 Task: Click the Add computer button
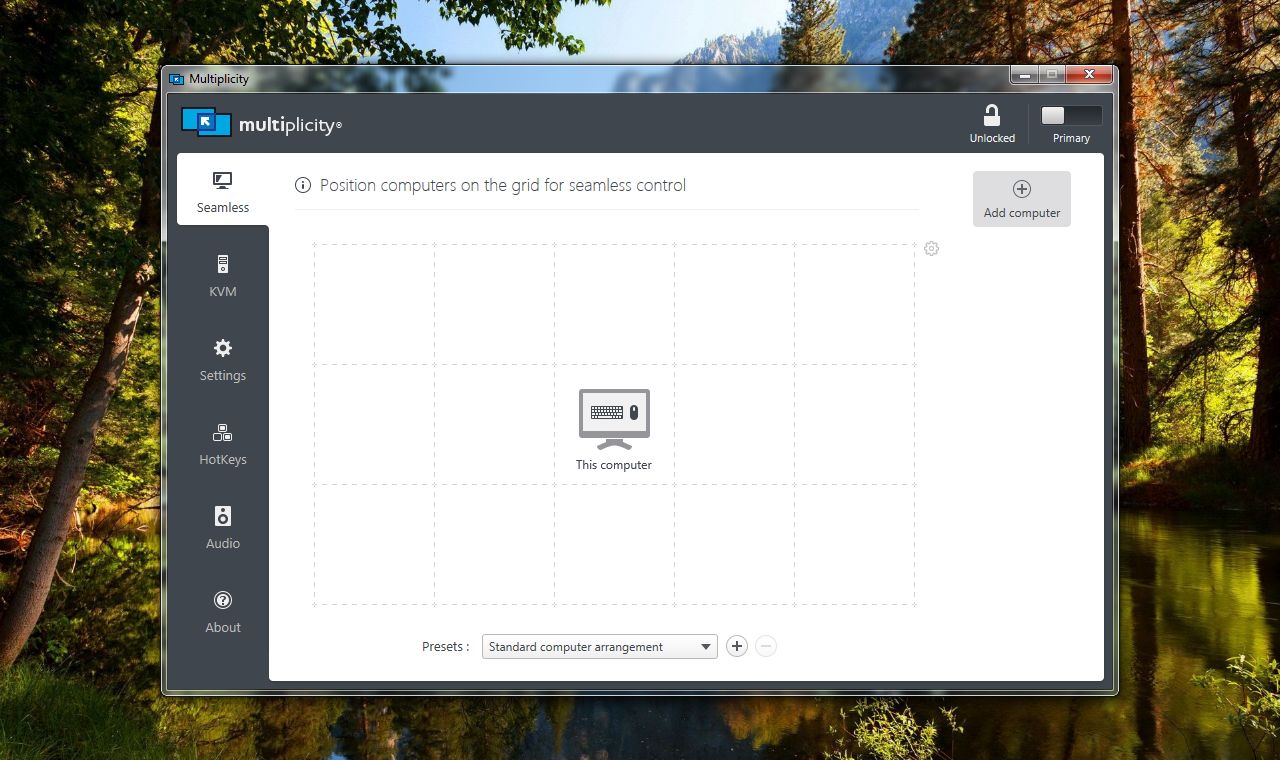coord(1021,198)
